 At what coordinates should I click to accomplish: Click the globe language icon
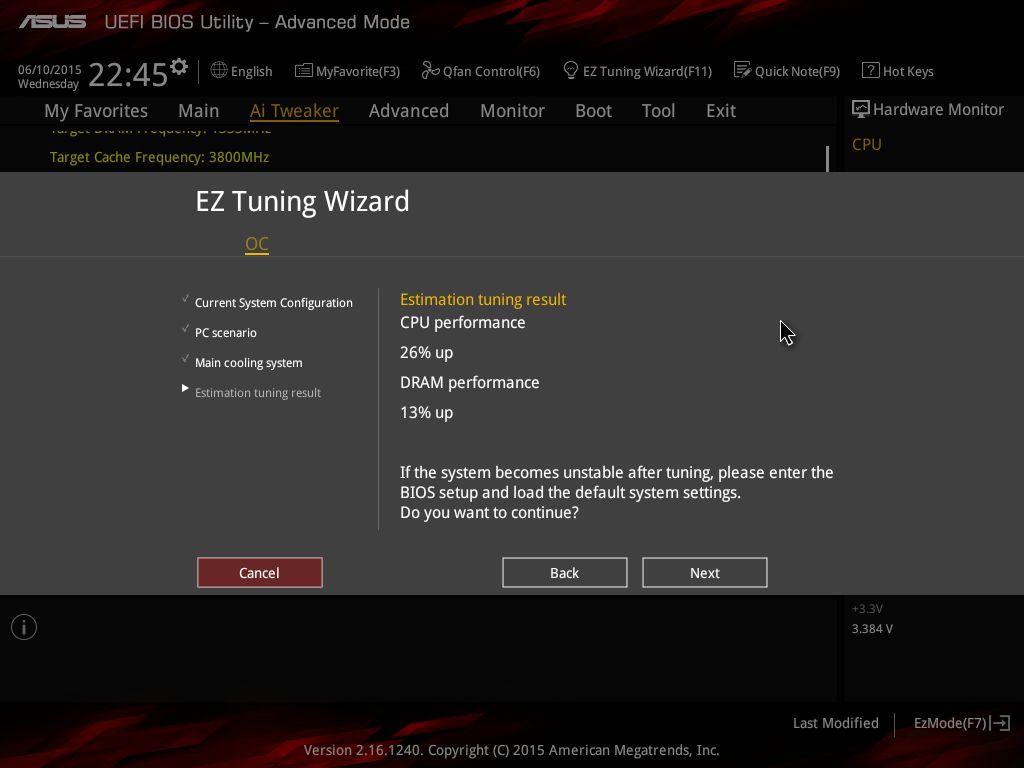coord(219,71)
